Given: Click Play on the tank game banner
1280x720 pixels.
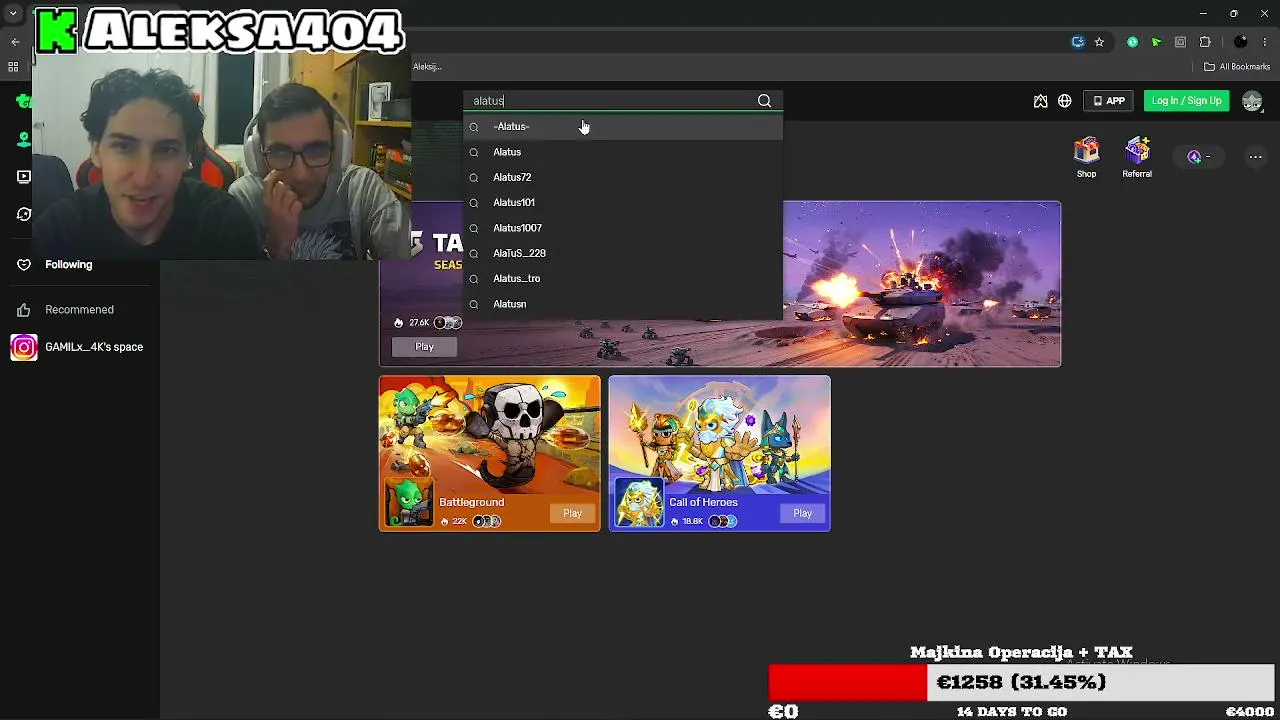Looking at the screenshot, I should coord(424,347).
